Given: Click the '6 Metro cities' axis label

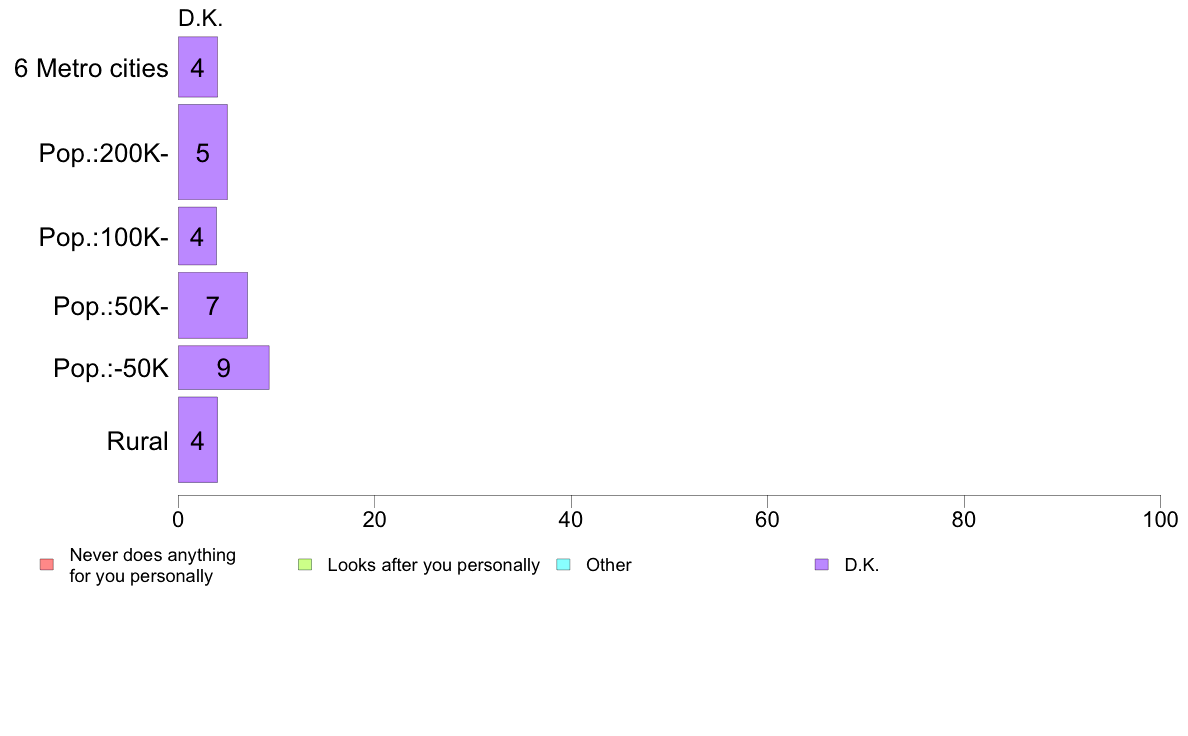Looking at the screenshot, I should [x=91, y=68].
